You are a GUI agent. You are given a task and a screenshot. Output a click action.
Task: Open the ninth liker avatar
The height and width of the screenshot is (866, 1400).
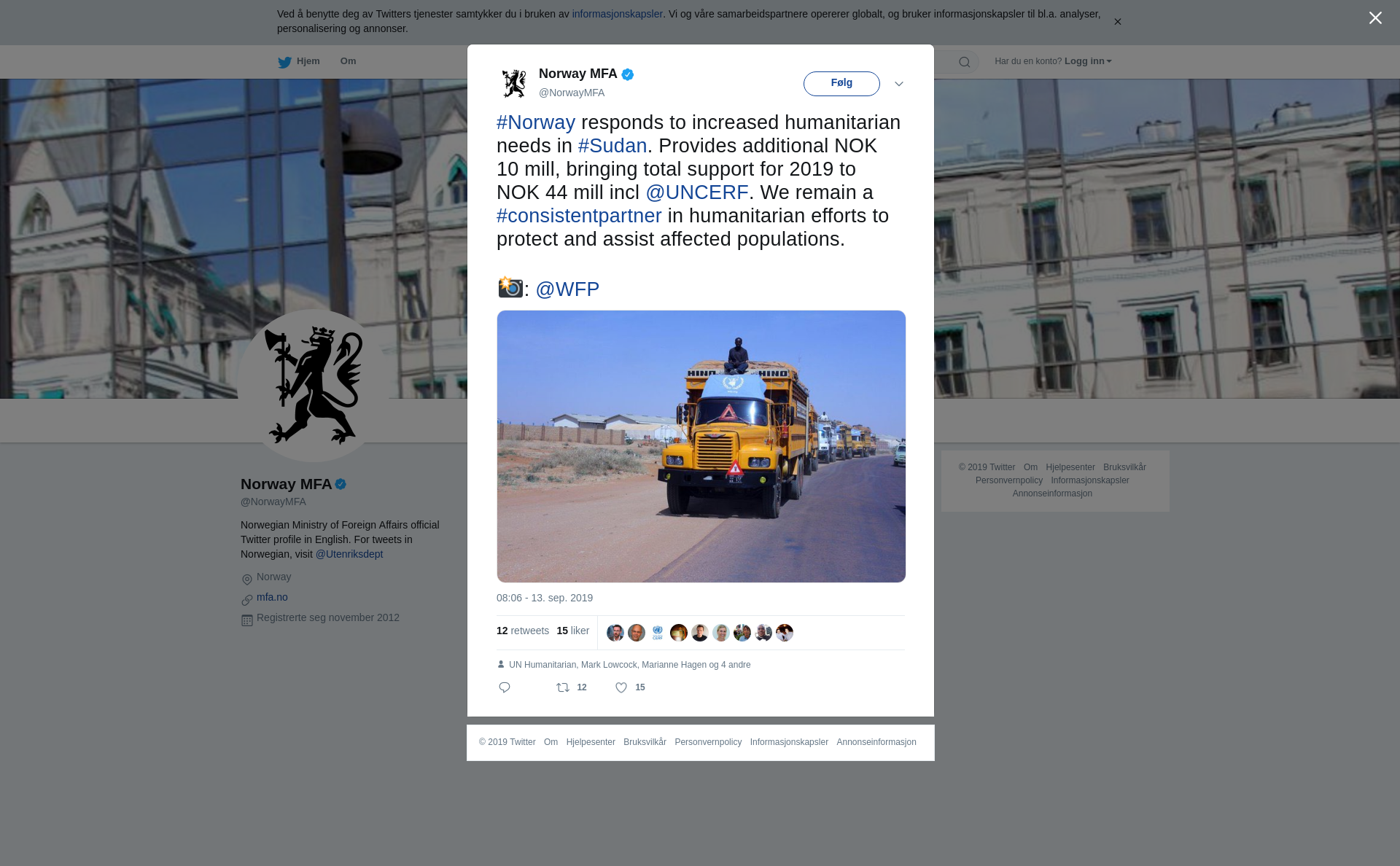(785, 633)
